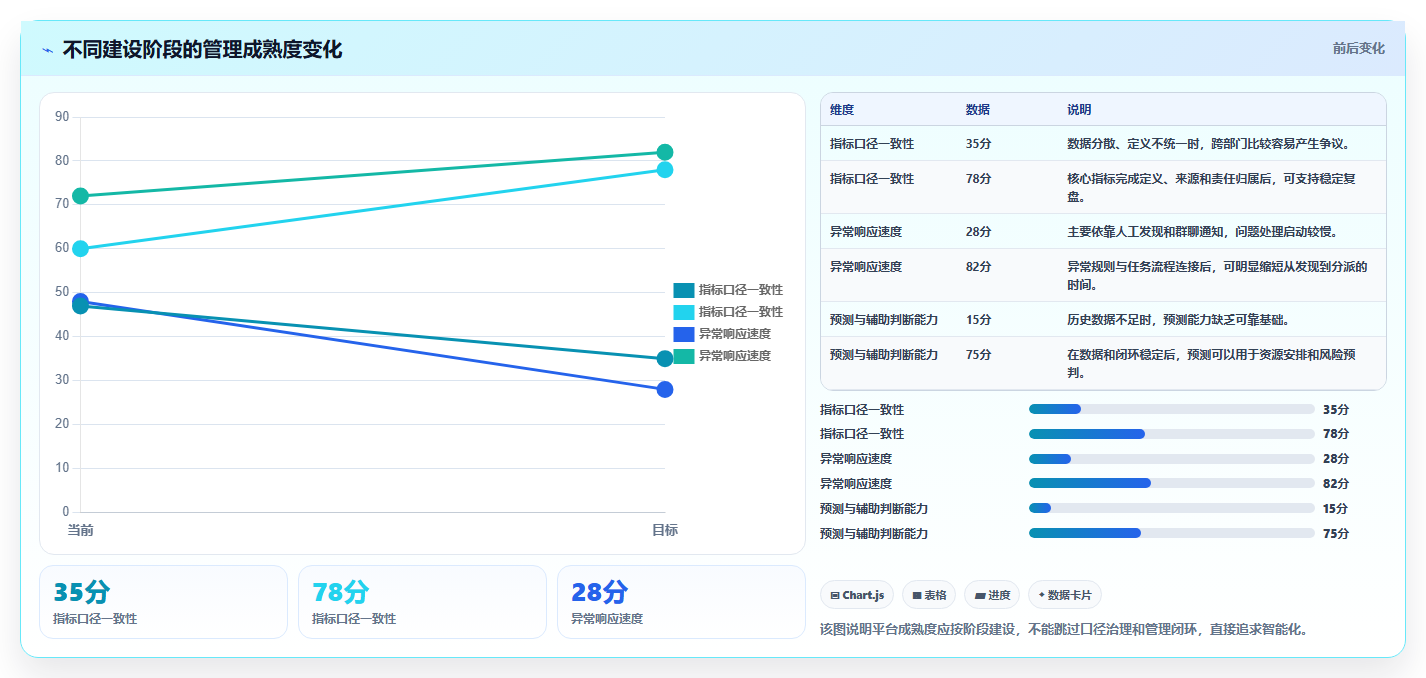Viewport: 1426px width, 678px height.
Task: Open the 78分 指标口径一致性 data card
Action: coord(422,602)
